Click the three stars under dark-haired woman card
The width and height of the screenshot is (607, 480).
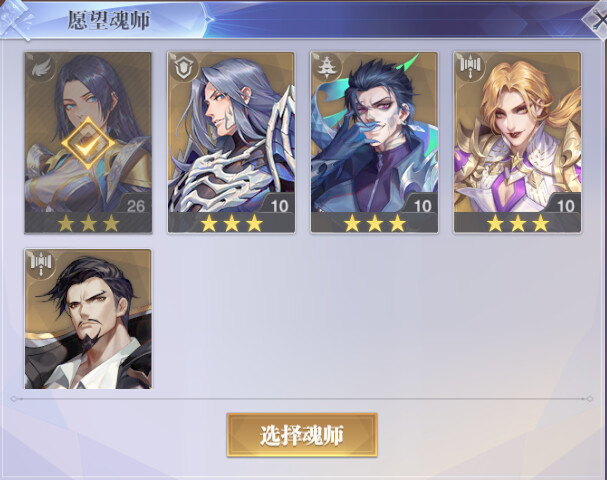tap(88, 223)
